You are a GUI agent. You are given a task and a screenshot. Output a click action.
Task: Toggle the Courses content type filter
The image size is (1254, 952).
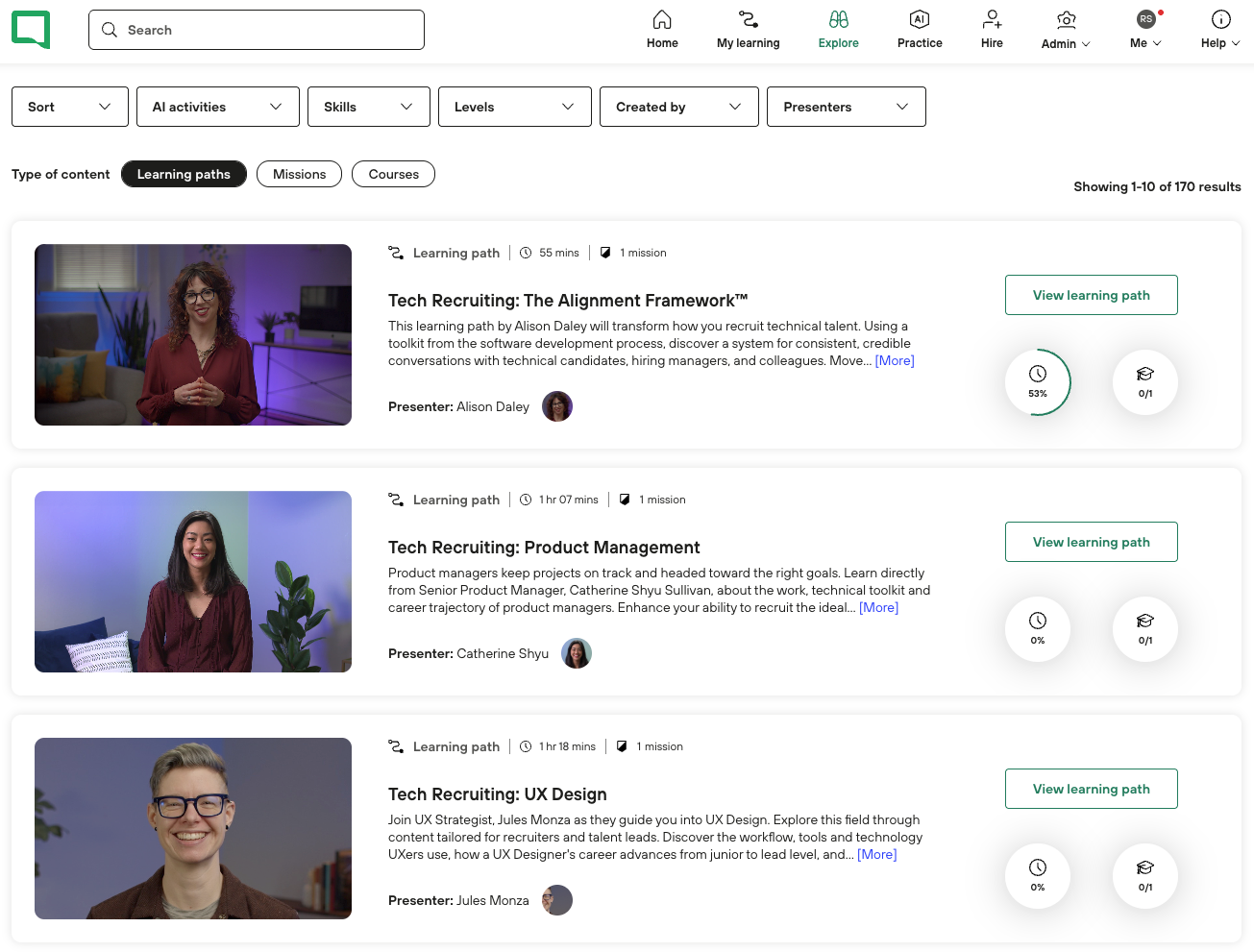click(393, 174)
